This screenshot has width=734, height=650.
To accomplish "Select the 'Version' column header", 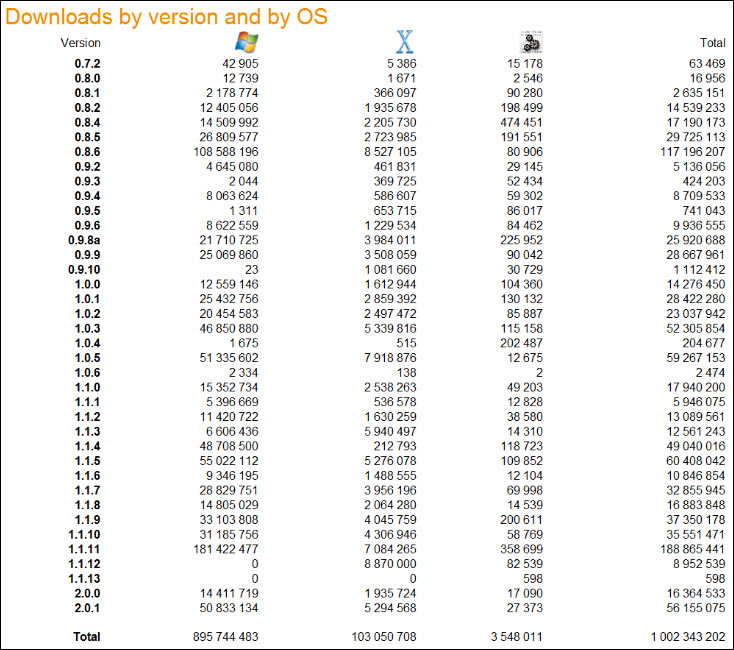I will coord(81,43).
